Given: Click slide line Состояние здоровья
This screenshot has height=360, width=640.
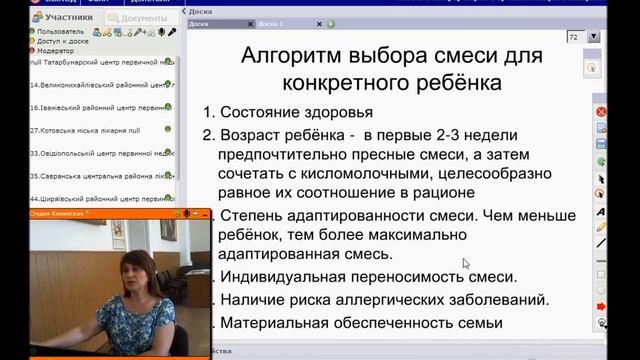Looking at the screenshot, I should click(x=296, y=112).
